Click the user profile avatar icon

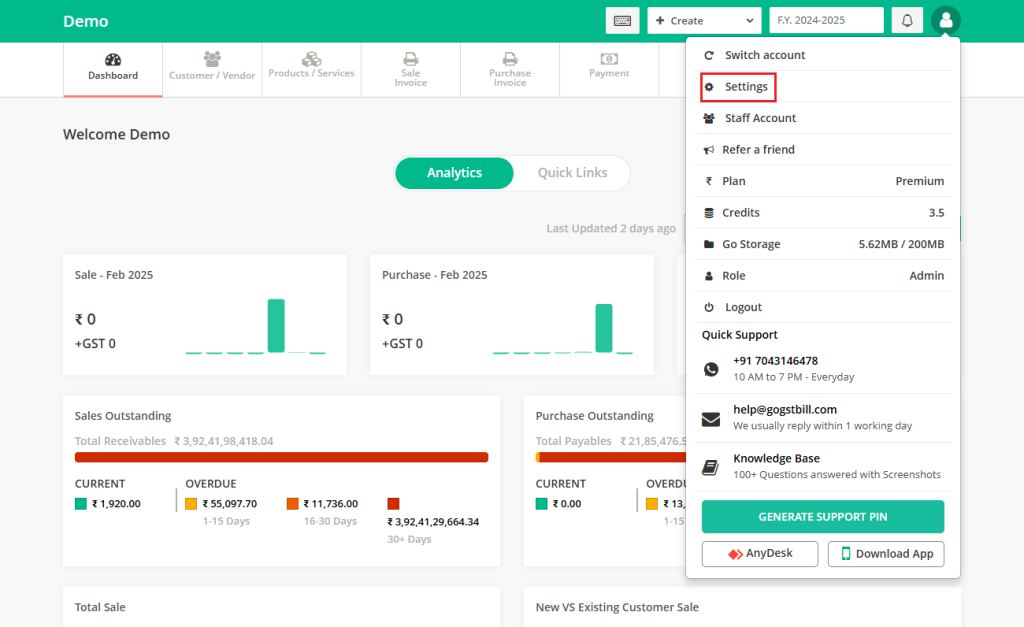(946, 20)
